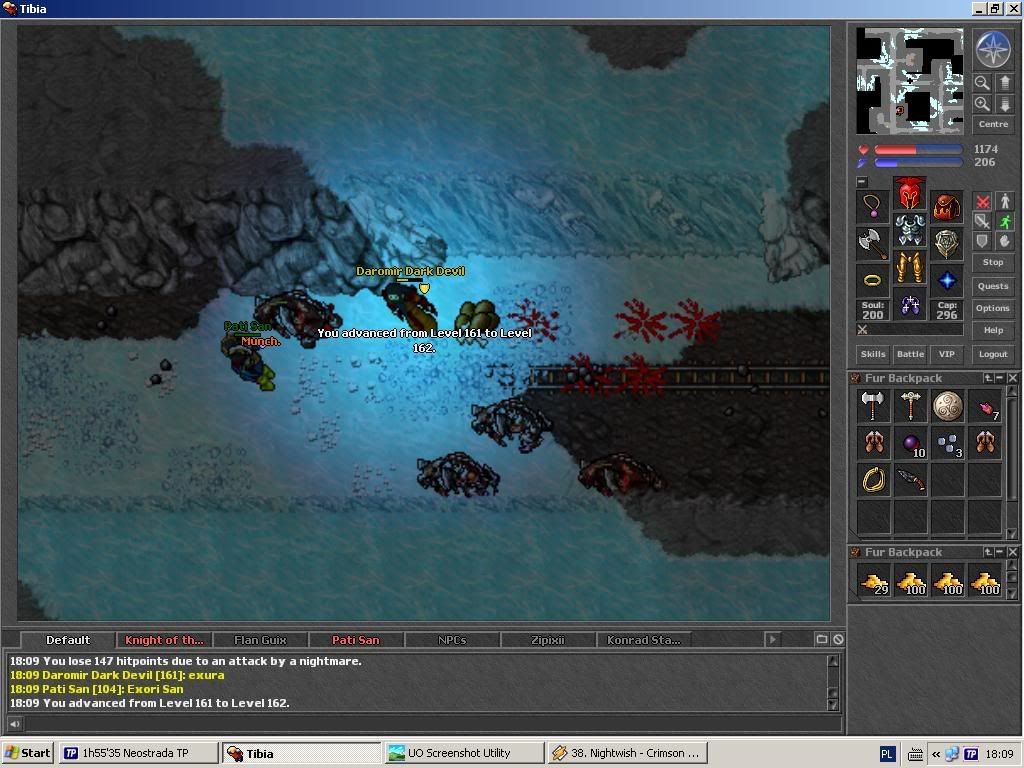Collapse the inventory panel with minus button

click(x=862, y=182)
